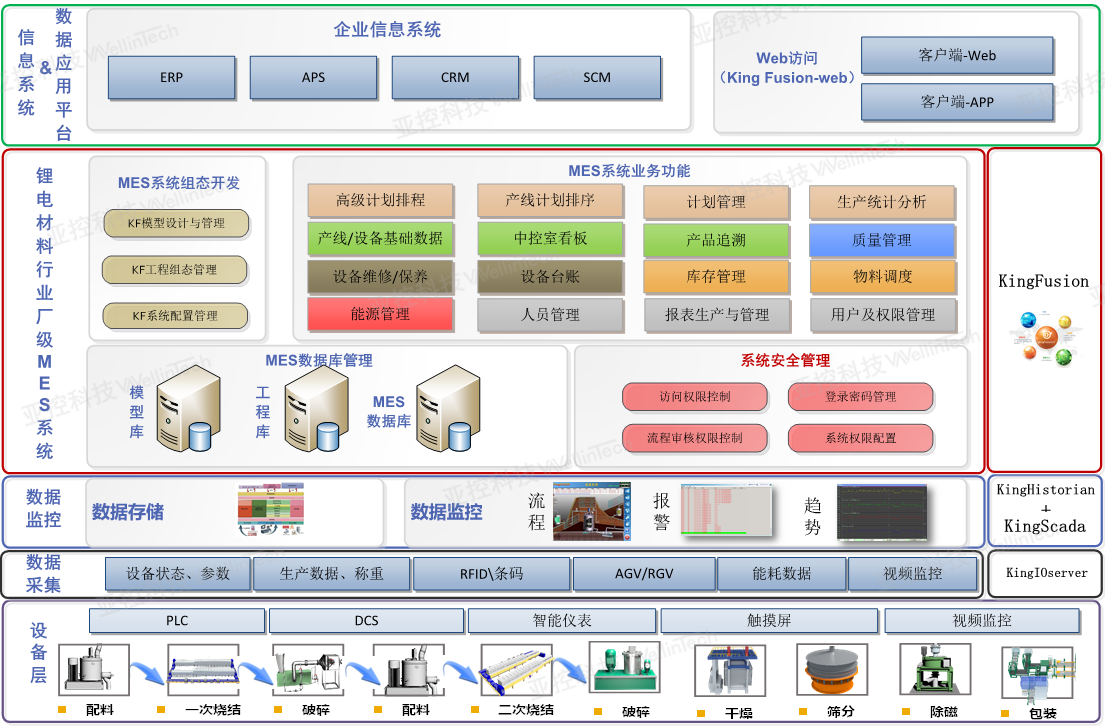Select the 一次烧结 kiln image

click(x=203, y=669)
